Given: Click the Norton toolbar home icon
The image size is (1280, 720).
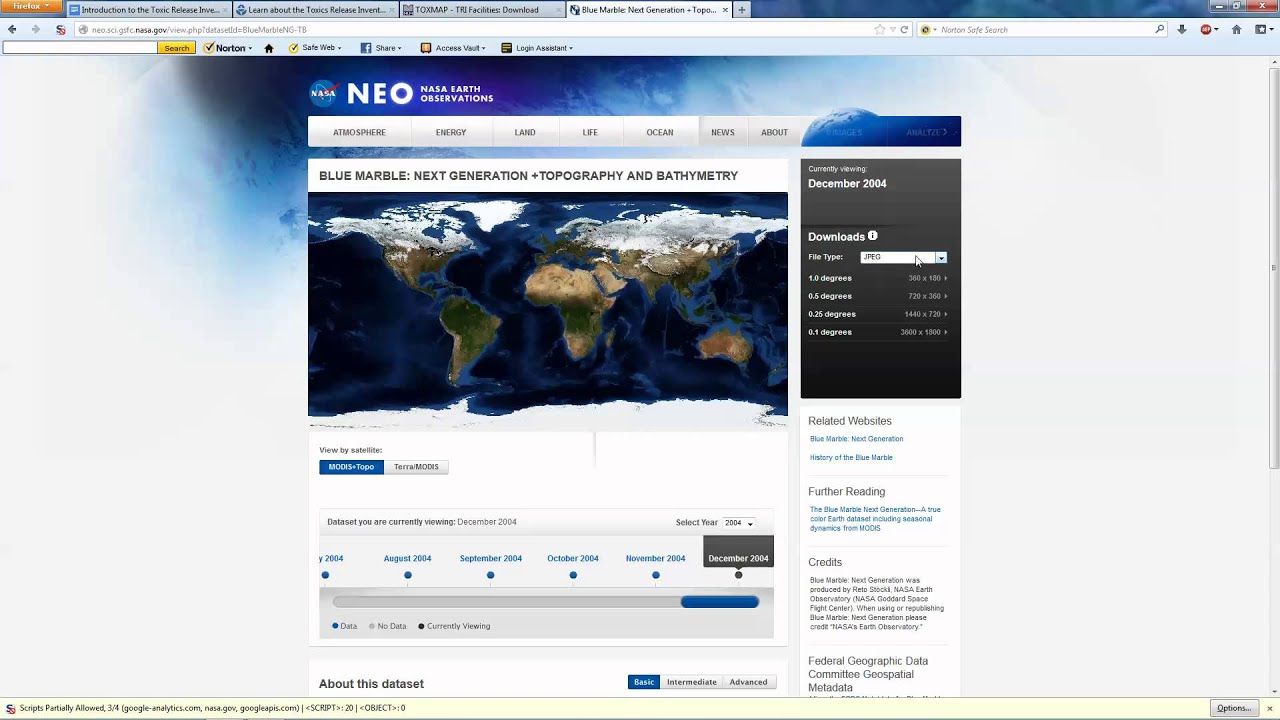Looking at the screenshot, I should click(268, 48).
